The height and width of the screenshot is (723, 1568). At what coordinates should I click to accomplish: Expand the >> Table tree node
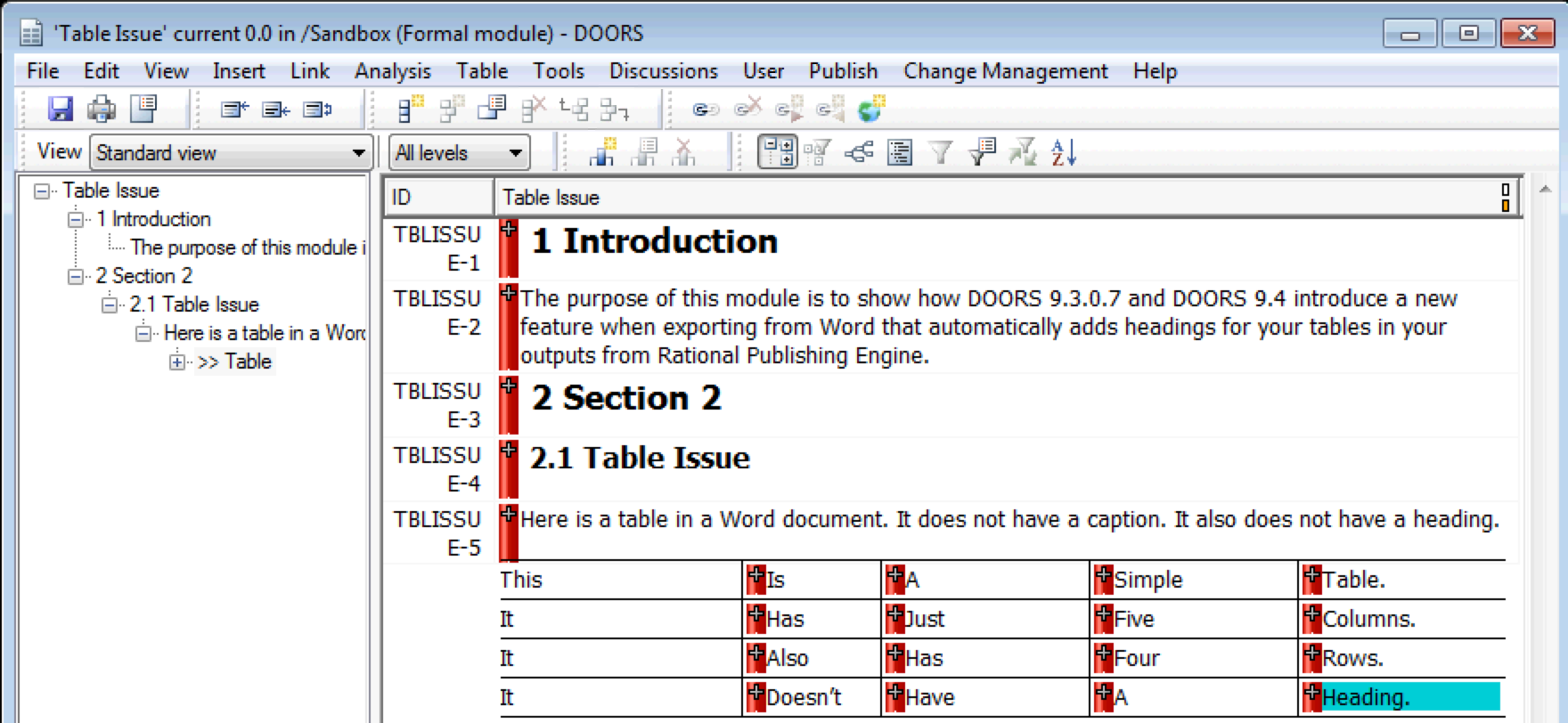pos(176,361)
